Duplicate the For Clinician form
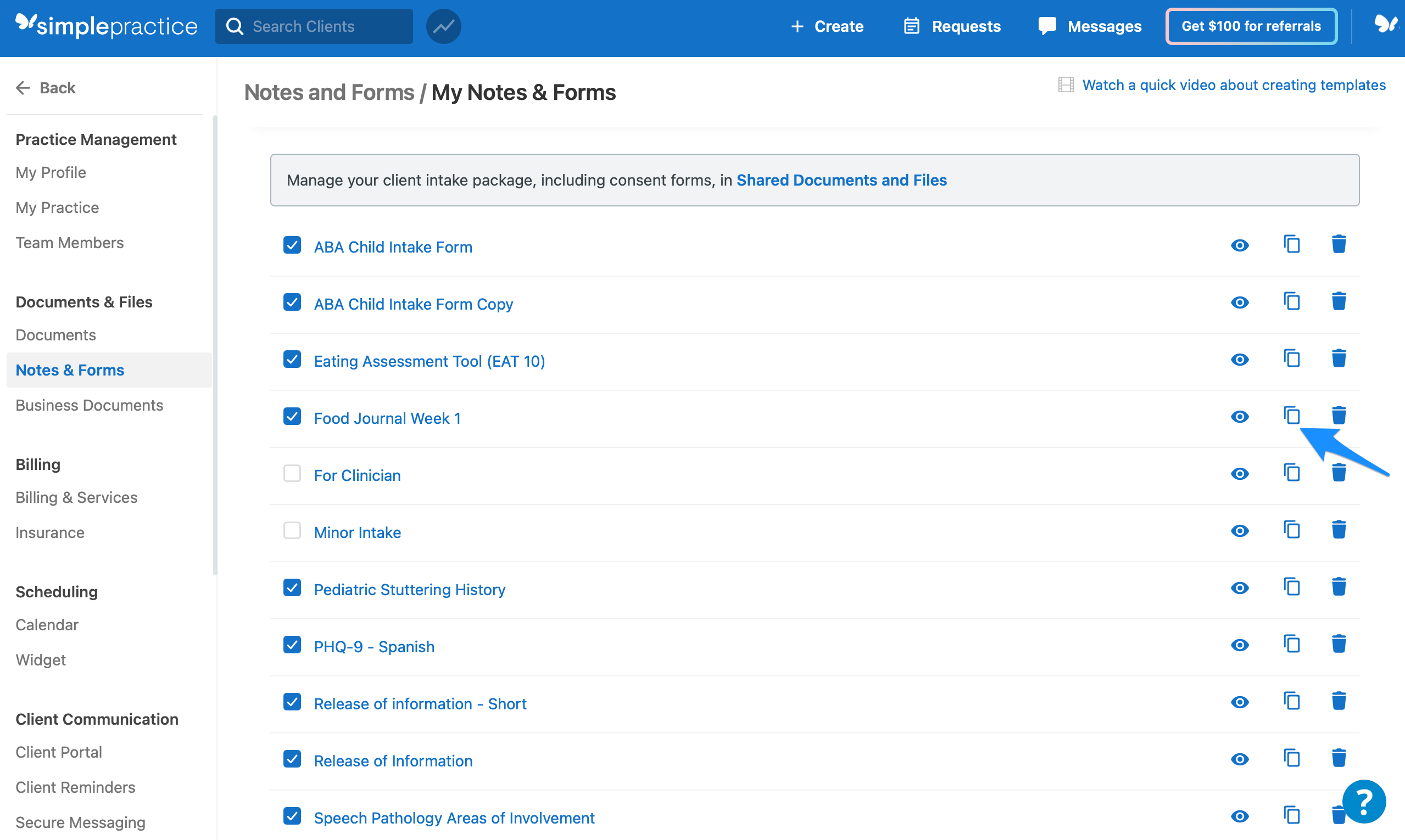Viewport: 1405px width, 840px height. click(1291, 473)
